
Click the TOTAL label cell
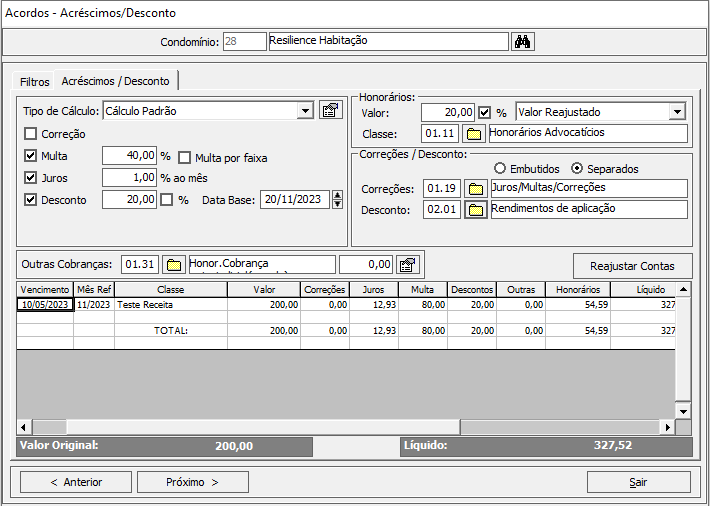(171, 331)
